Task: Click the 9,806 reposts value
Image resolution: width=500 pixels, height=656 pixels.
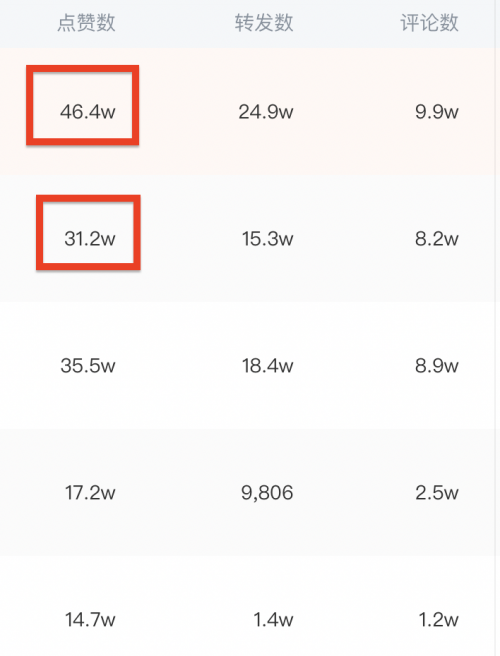Action: click(x=267, y=493)
